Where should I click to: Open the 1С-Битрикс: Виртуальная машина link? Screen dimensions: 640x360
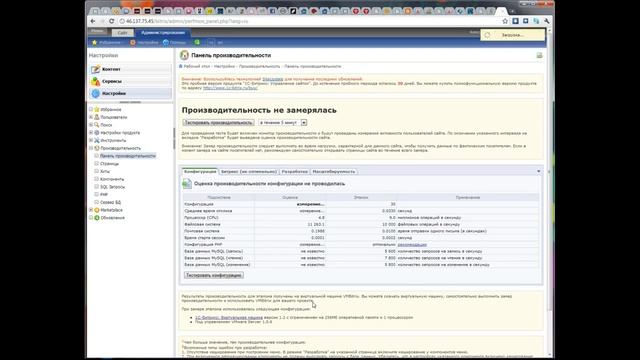pyautogui.click(x=229, y=317)
